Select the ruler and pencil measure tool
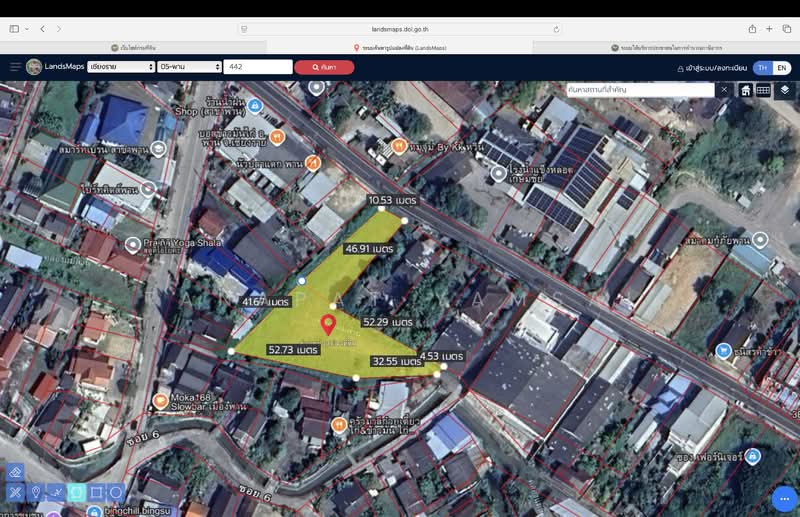Viewport: 800px width, 517px height. (15, 492)
